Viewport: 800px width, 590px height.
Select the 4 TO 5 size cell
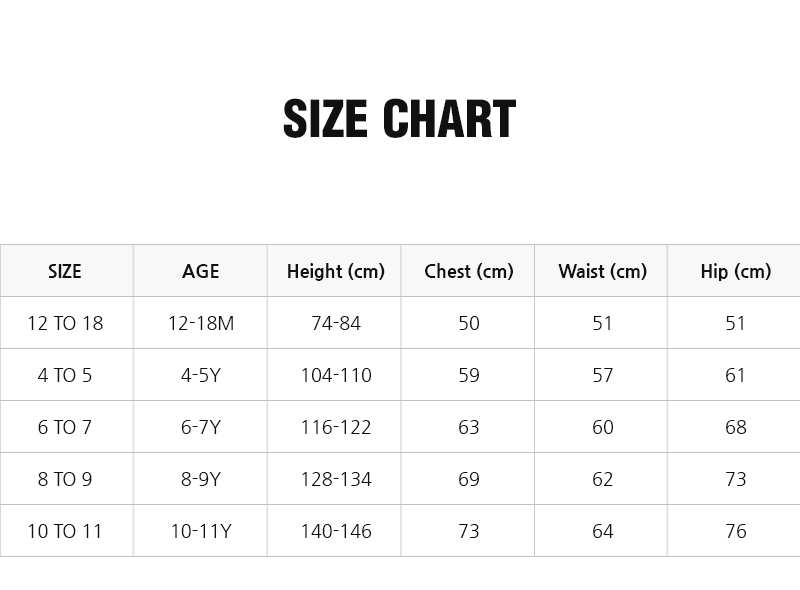point(65,375)
